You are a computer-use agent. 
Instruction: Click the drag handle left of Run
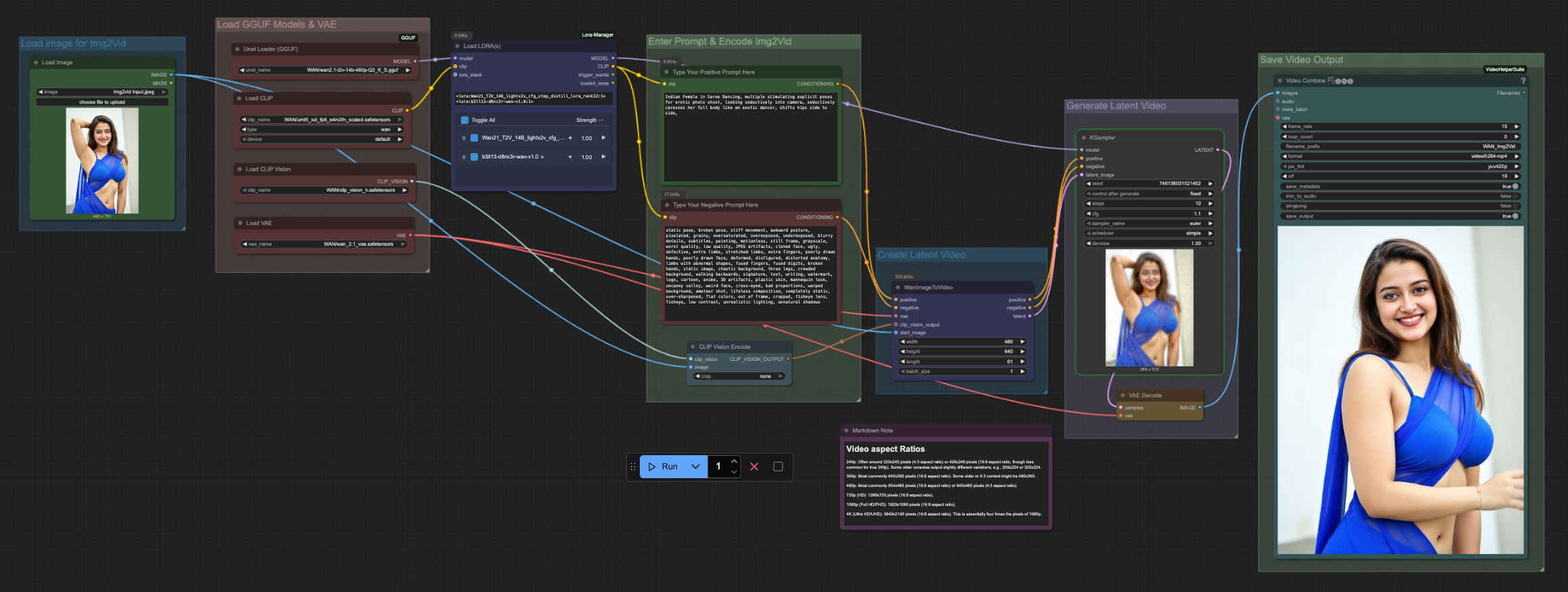633,467
